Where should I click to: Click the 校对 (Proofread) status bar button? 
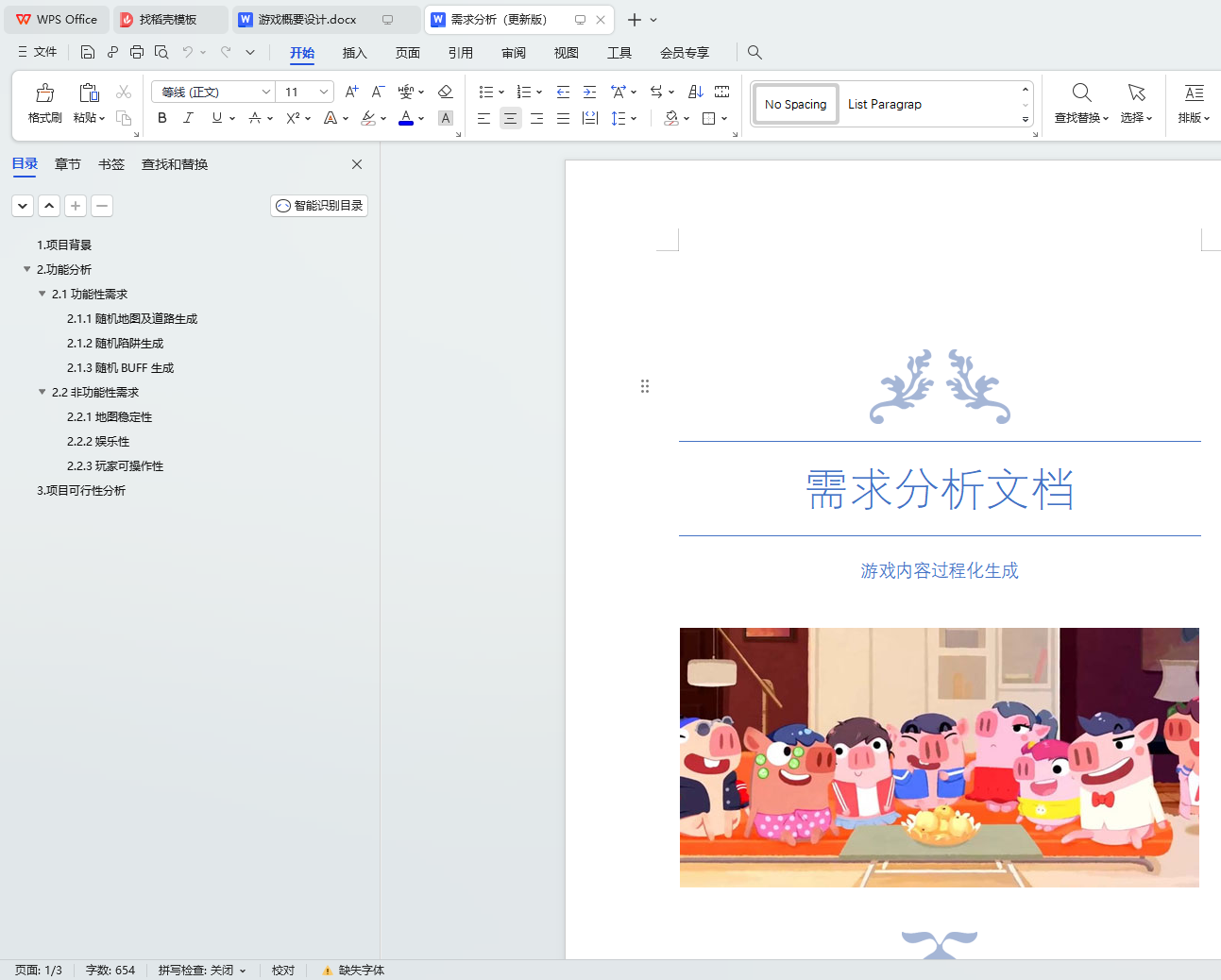click(283, 971)
